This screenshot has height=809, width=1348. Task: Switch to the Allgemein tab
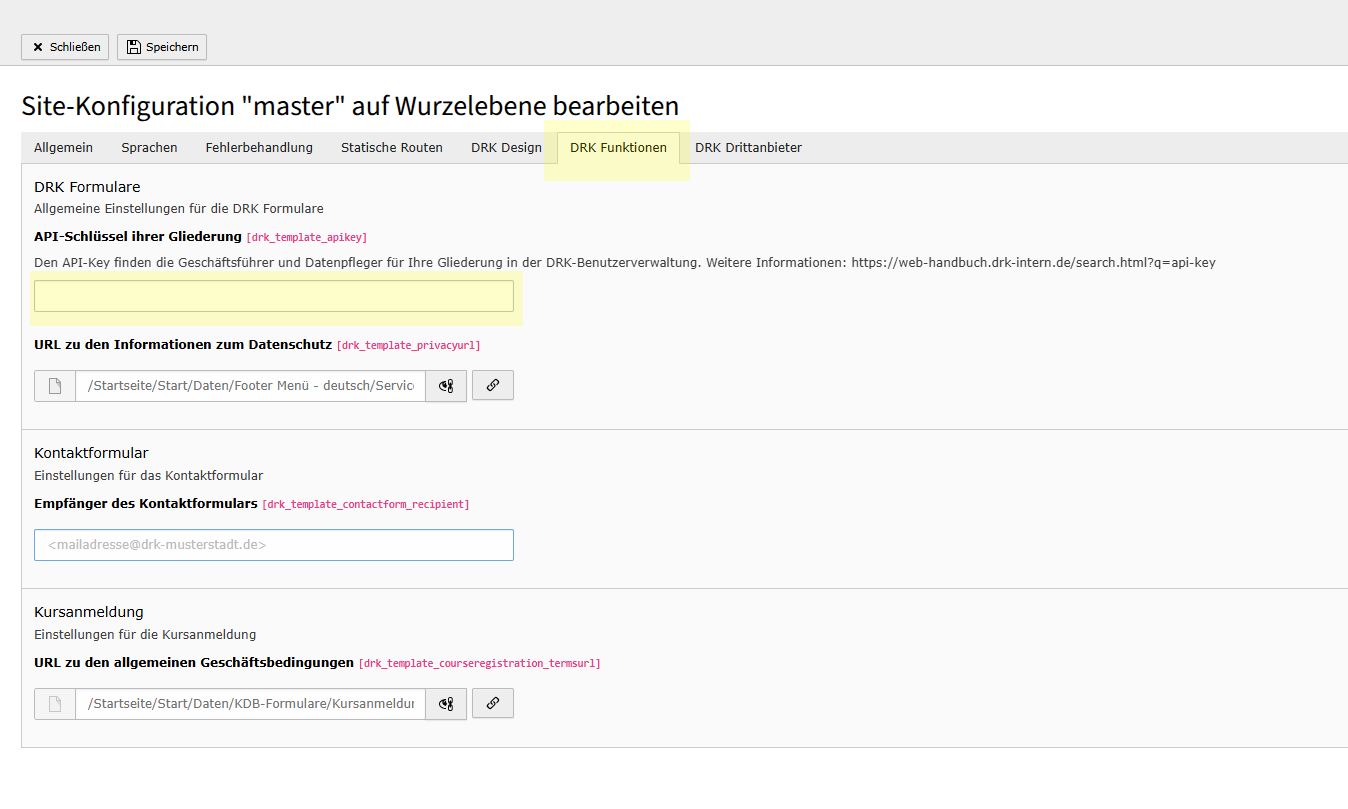coord(63,147)
